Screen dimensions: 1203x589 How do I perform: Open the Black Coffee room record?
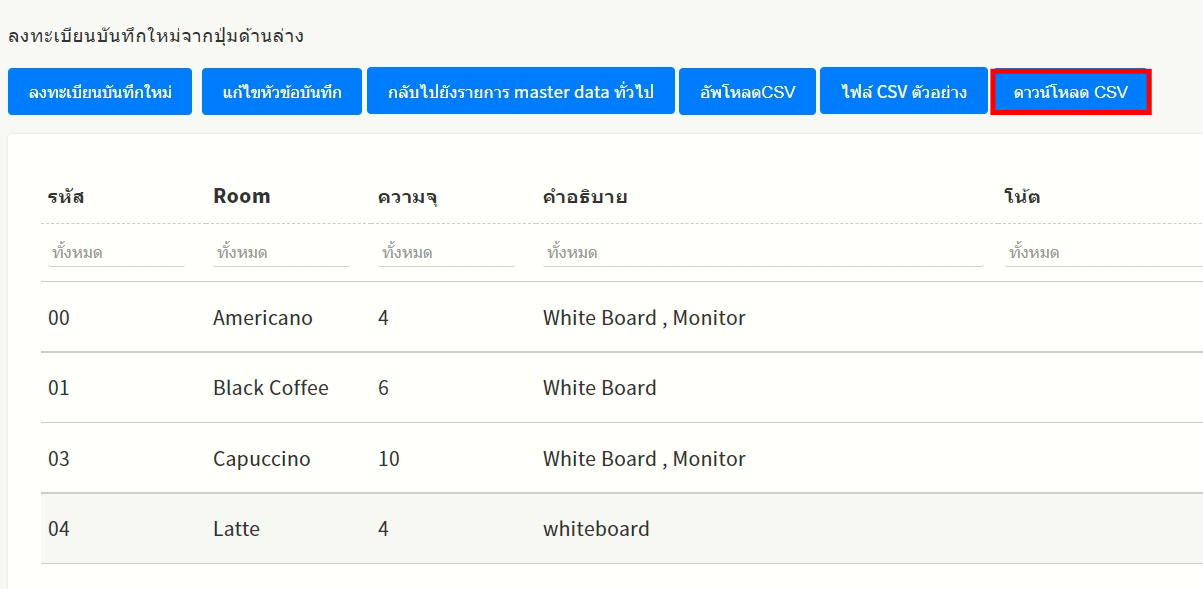270,388
